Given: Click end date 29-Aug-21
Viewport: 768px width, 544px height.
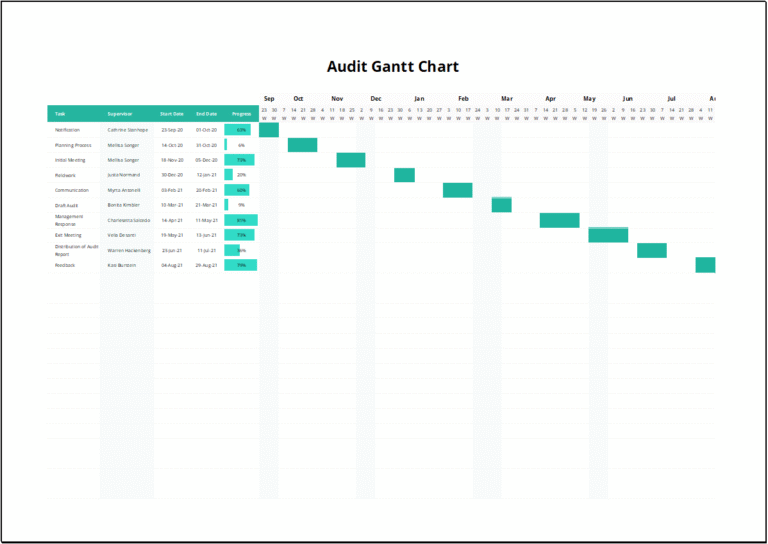Looking at the screenshot, I should point(206,265).
